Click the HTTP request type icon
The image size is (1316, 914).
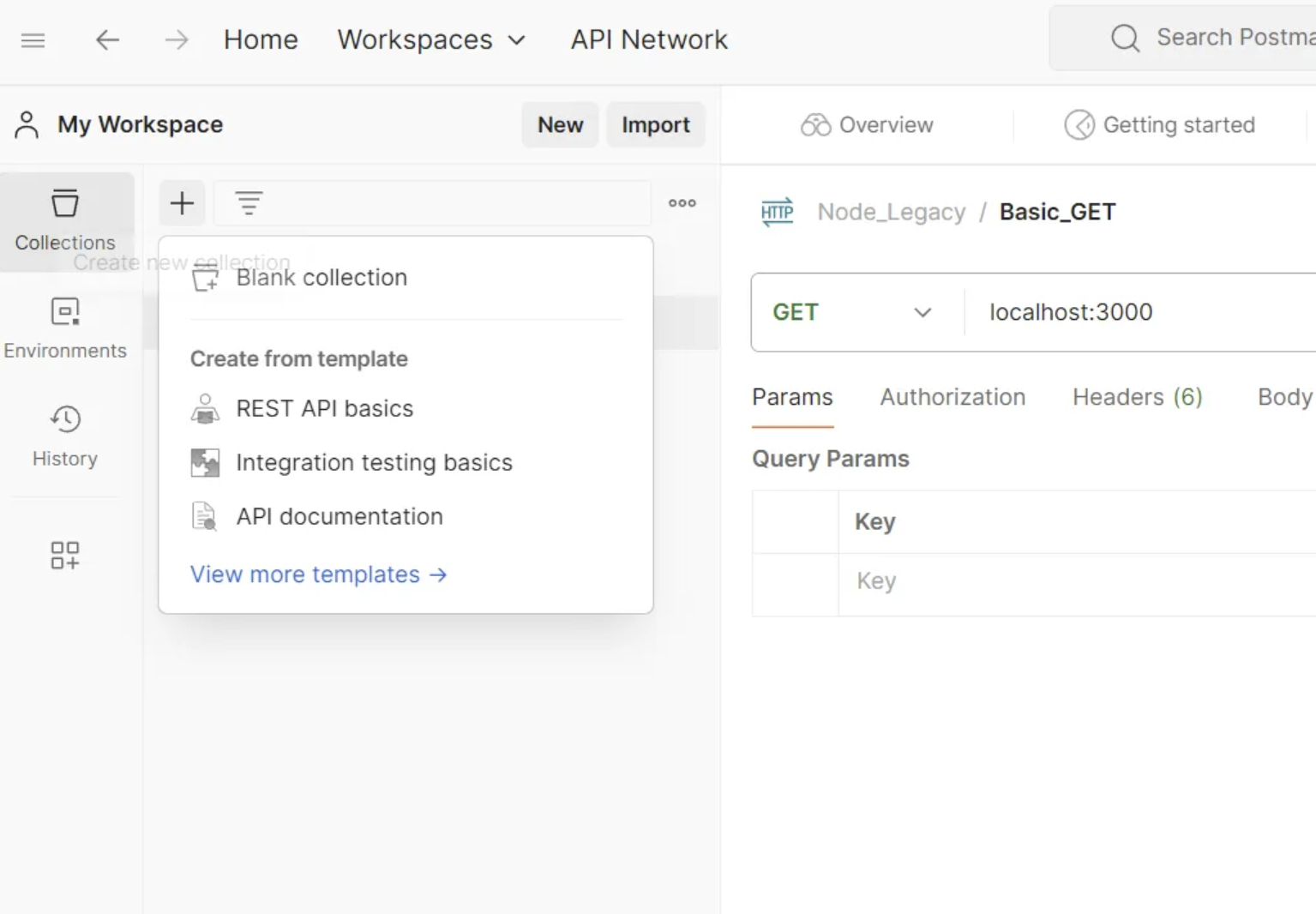[777, 212]
